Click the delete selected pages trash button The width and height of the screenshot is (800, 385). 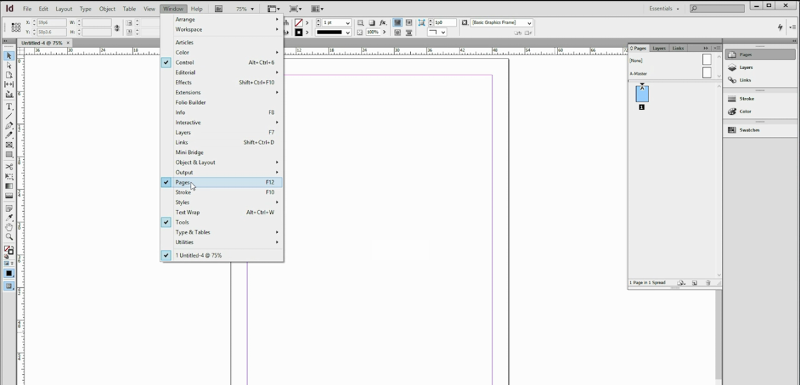point(708,283)
